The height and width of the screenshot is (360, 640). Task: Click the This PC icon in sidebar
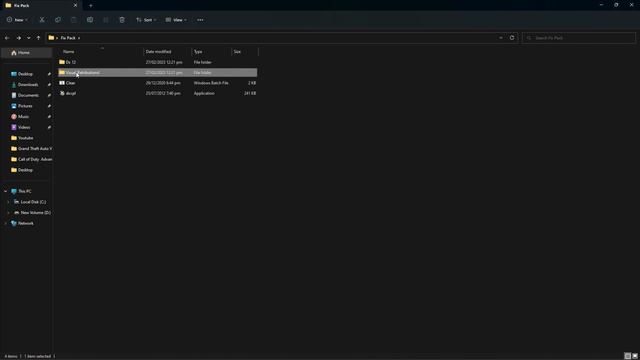14,191
